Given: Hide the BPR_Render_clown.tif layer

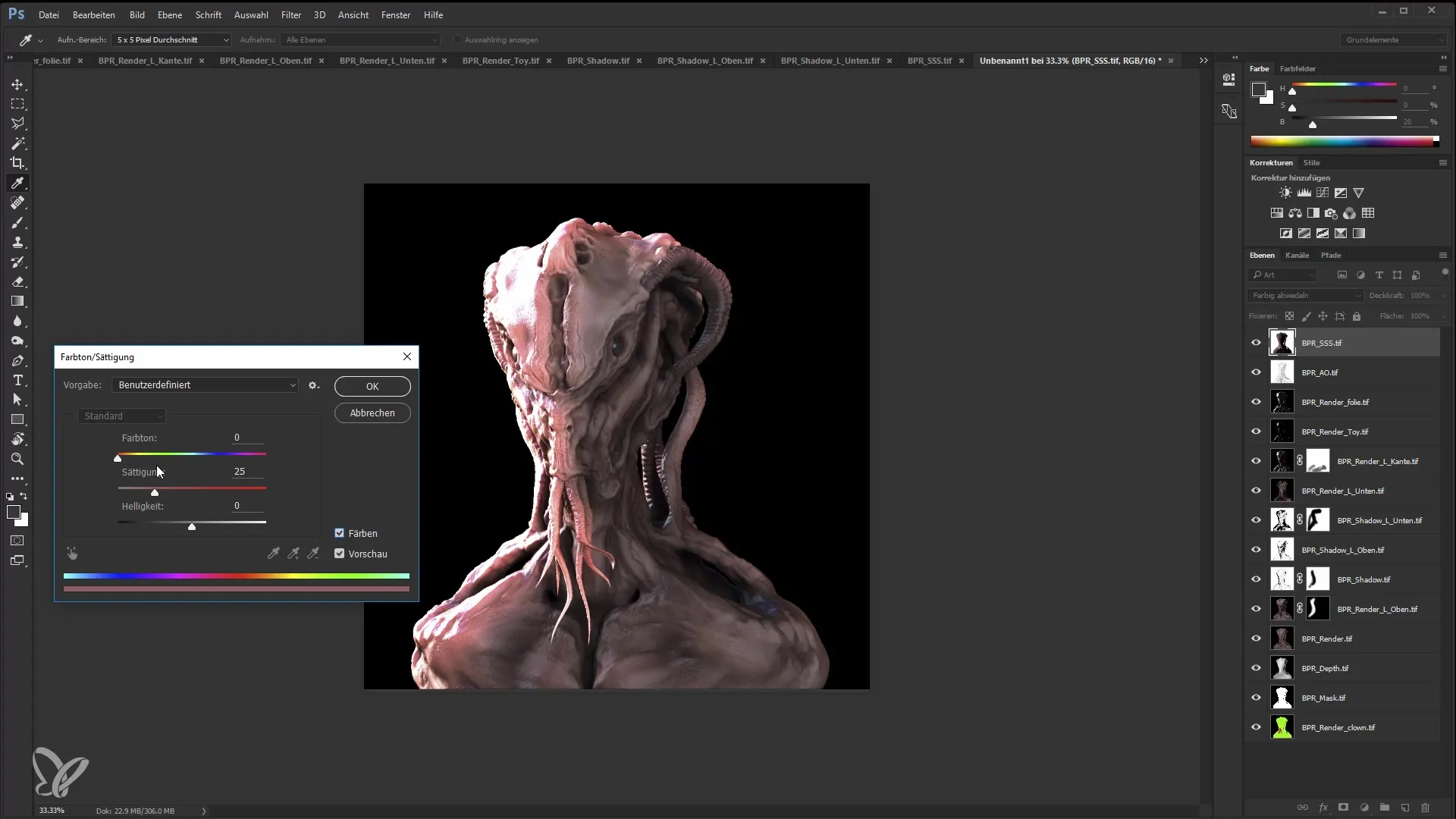Looking at the screenshot, I should 1256,727.
